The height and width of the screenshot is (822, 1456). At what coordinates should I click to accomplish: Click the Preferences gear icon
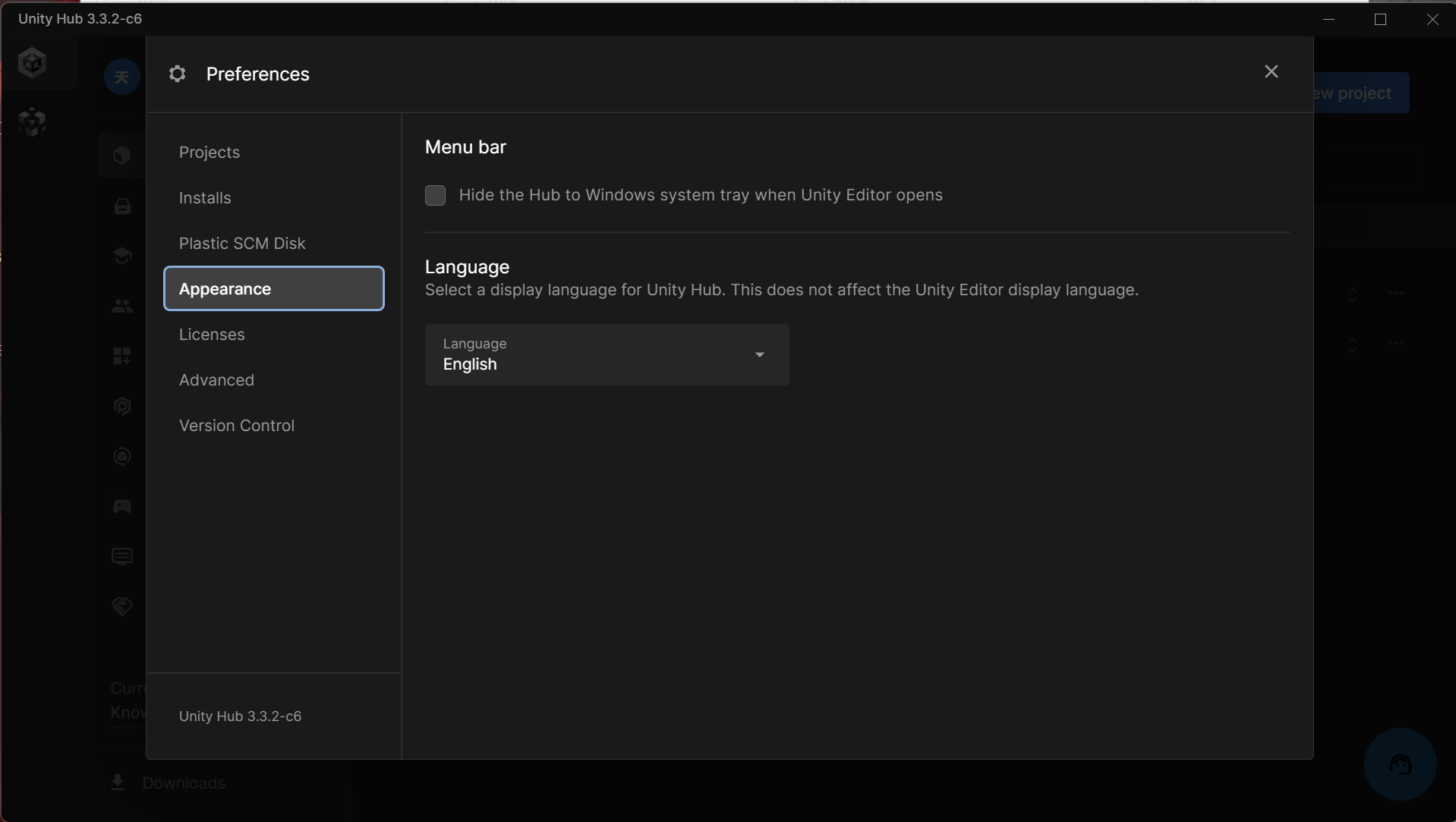pyautogui.click(x=177, y=74)
